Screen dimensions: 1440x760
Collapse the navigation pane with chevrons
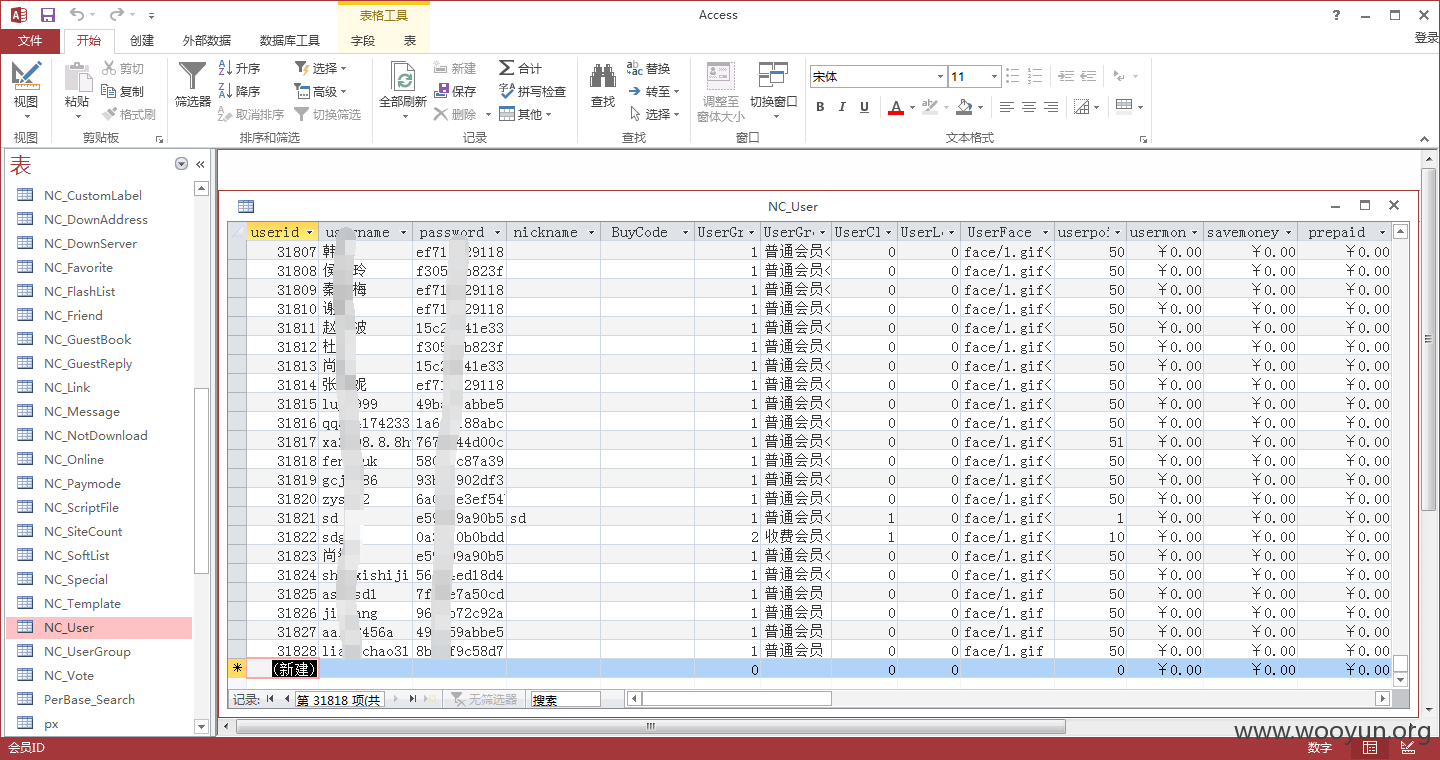(200, 164)
